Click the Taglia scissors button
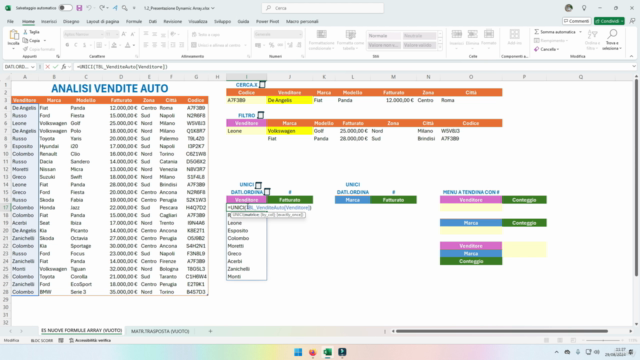The image size is (640, 360). (x=31, y=32)
